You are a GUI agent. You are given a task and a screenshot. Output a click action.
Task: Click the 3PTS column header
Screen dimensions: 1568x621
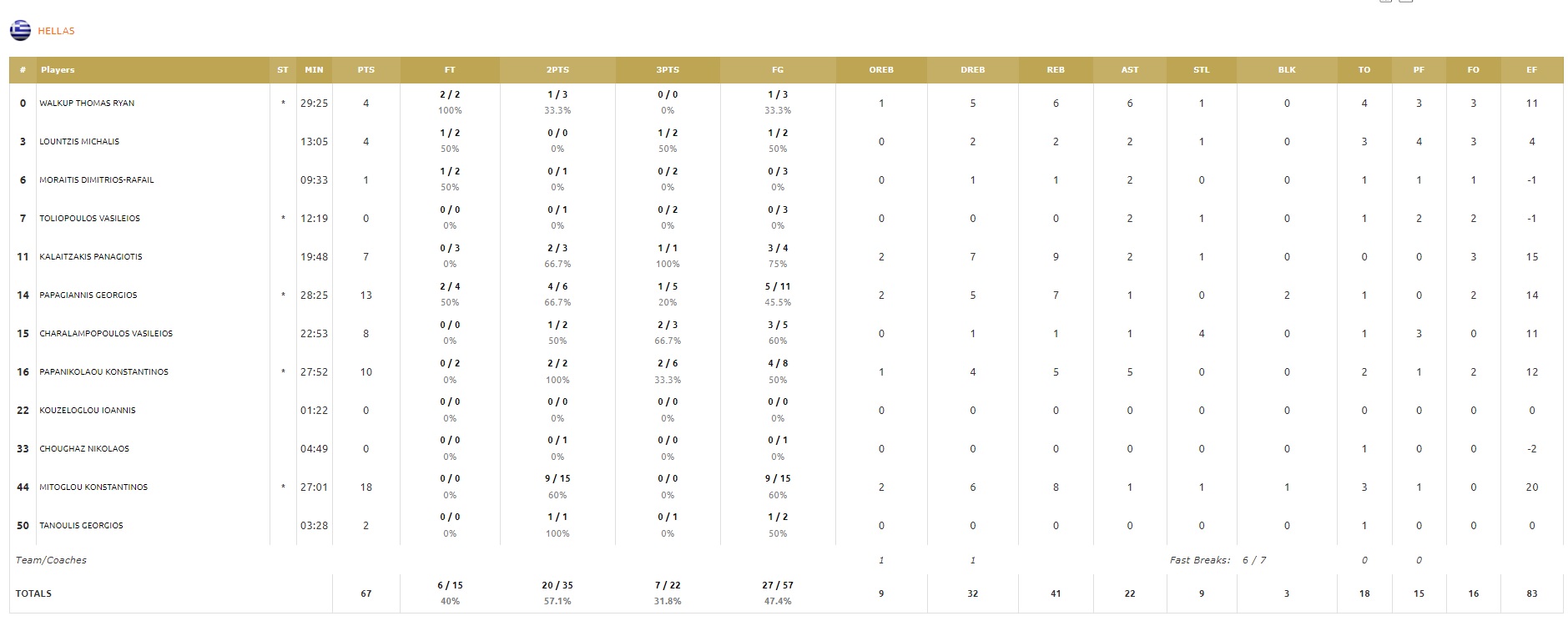[x=667, y=70]
